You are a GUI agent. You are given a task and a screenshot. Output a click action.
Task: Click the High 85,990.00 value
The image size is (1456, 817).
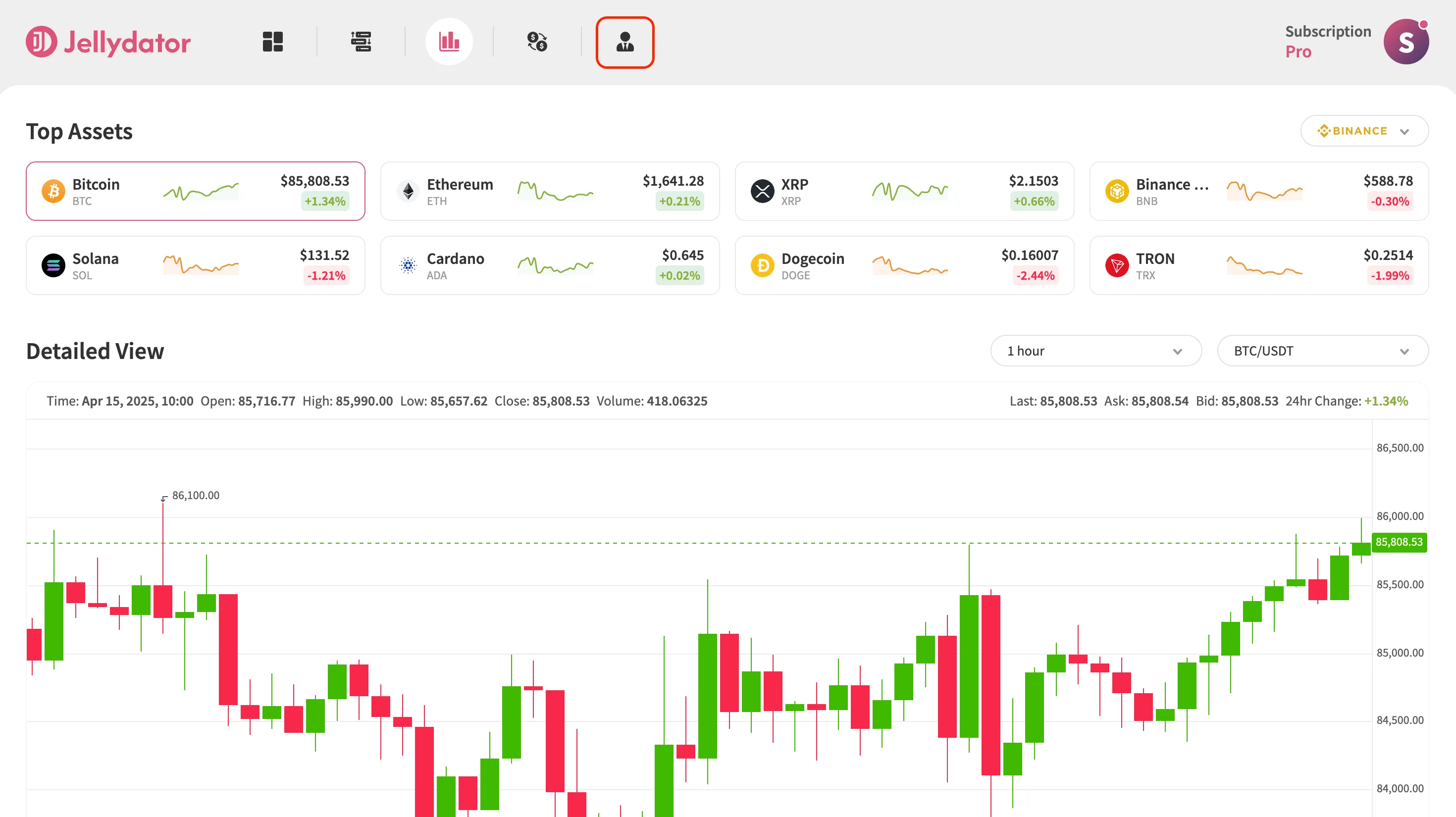[x=364, y=401]
